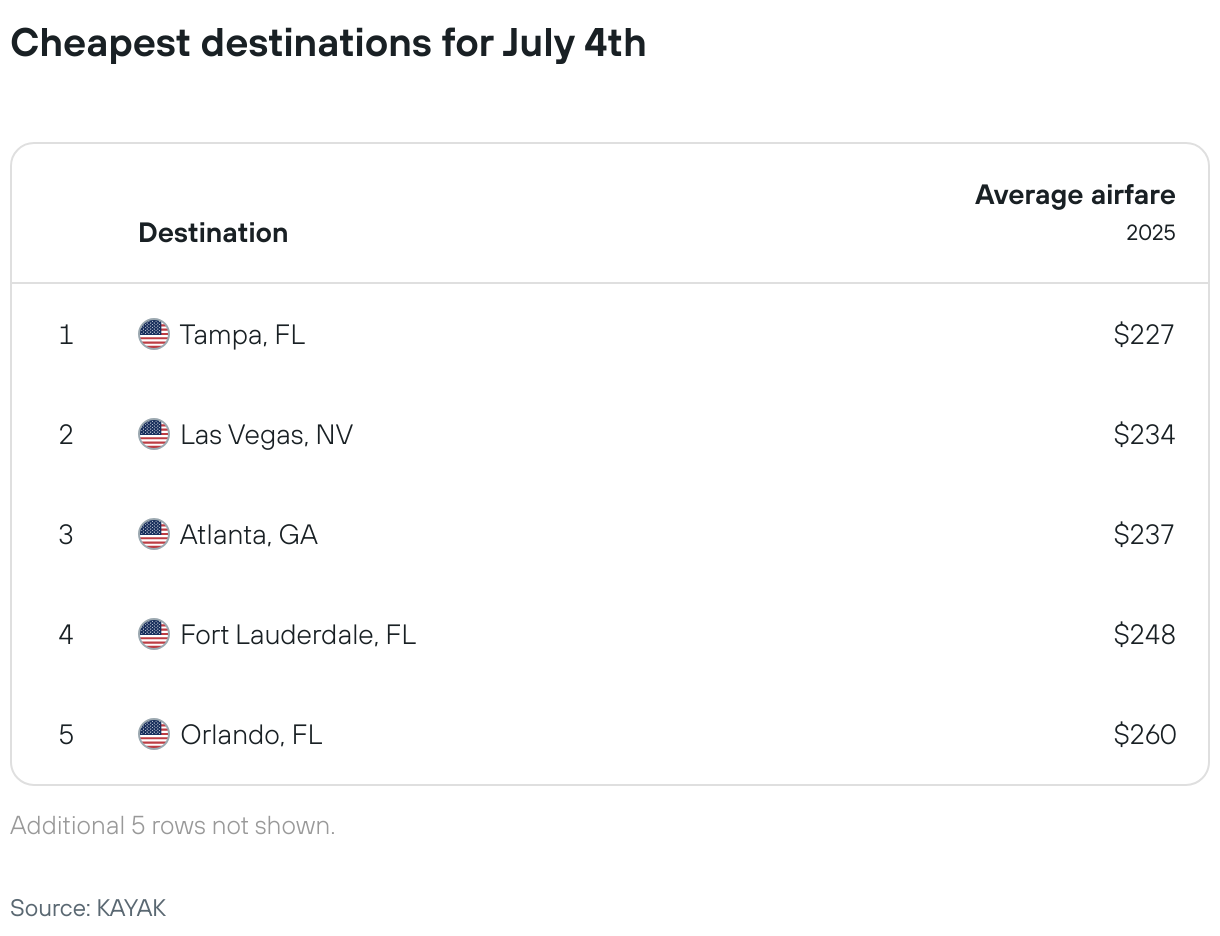Click the Source: KAYAK text
This screenshot has width=1220, height=936.
pyautogui.click(x=88, y=908)
